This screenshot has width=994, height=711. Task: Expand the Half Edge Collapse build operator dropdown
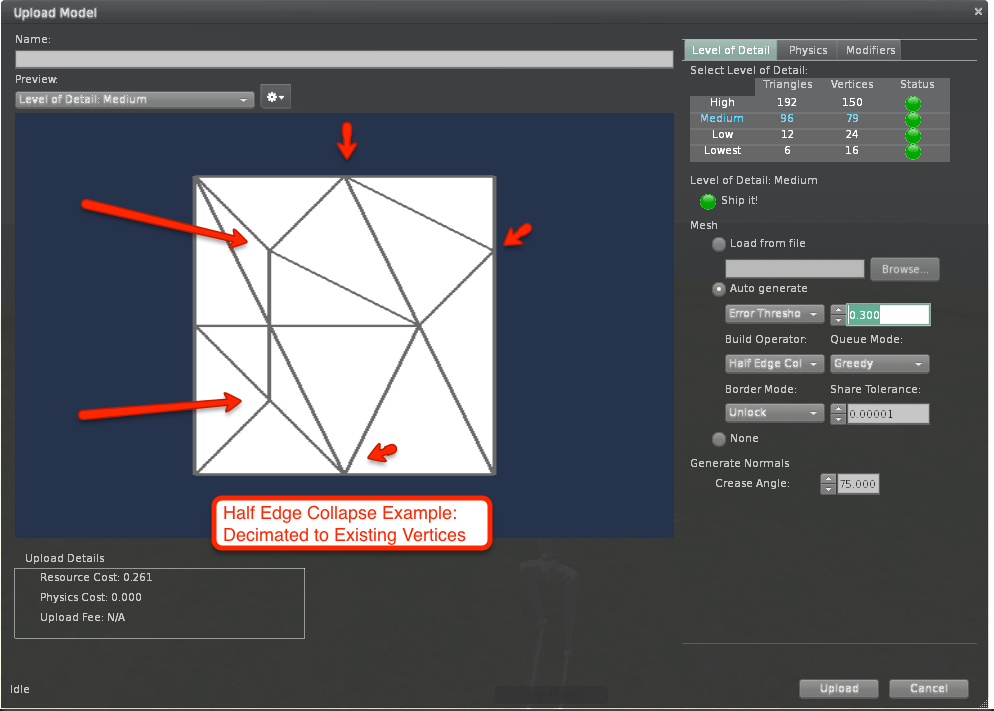coord(774,364)
